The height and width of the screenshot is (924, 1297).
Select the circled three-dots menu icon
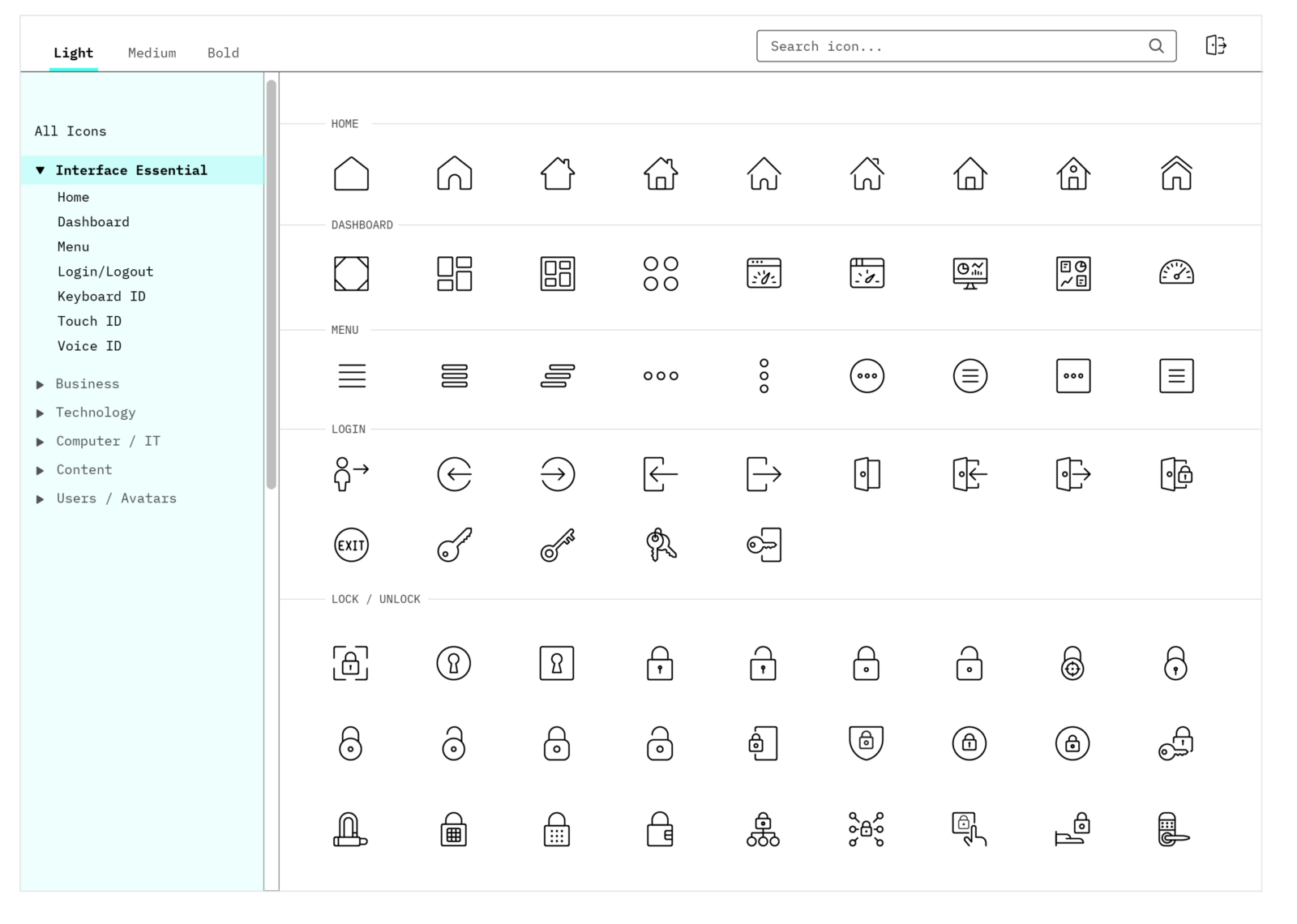pyautogui.click(x=867, y=376)
